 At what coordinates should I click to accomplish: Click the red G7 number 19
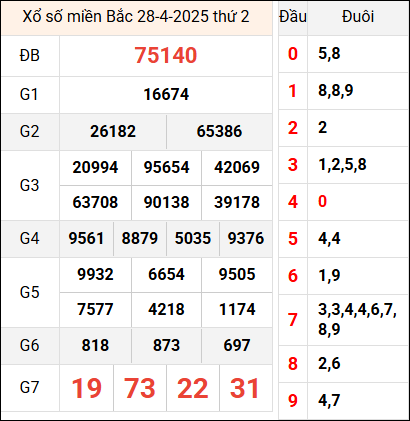click(86, 388)
